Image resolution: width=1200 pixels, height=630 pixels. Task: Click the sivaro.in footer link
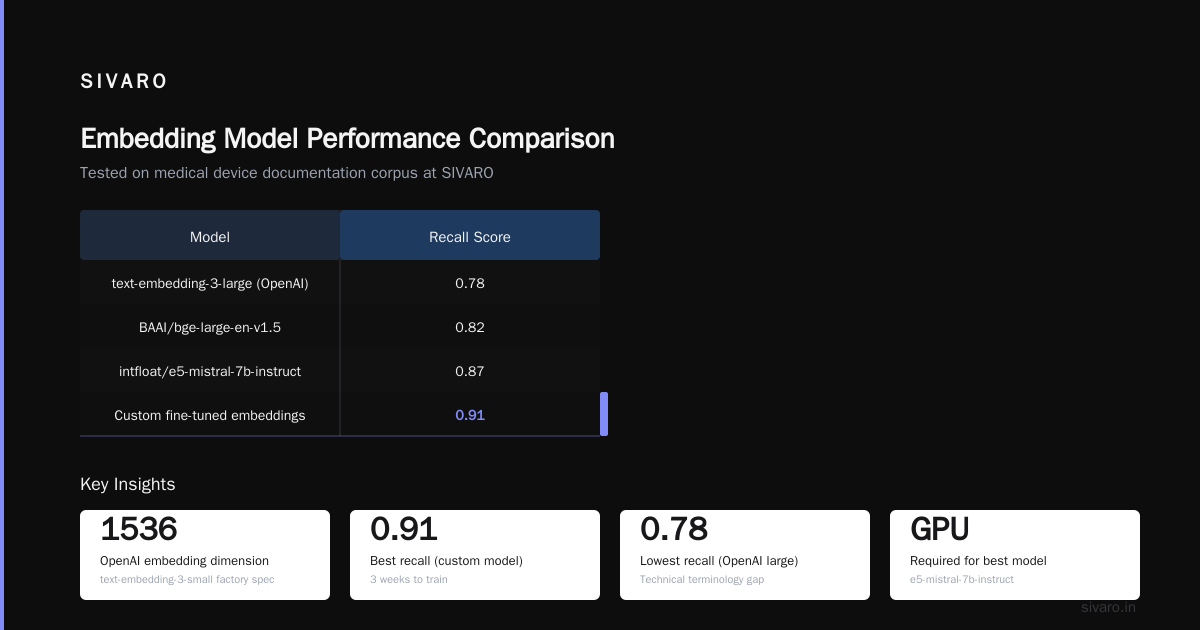(x=1108, y=607)
